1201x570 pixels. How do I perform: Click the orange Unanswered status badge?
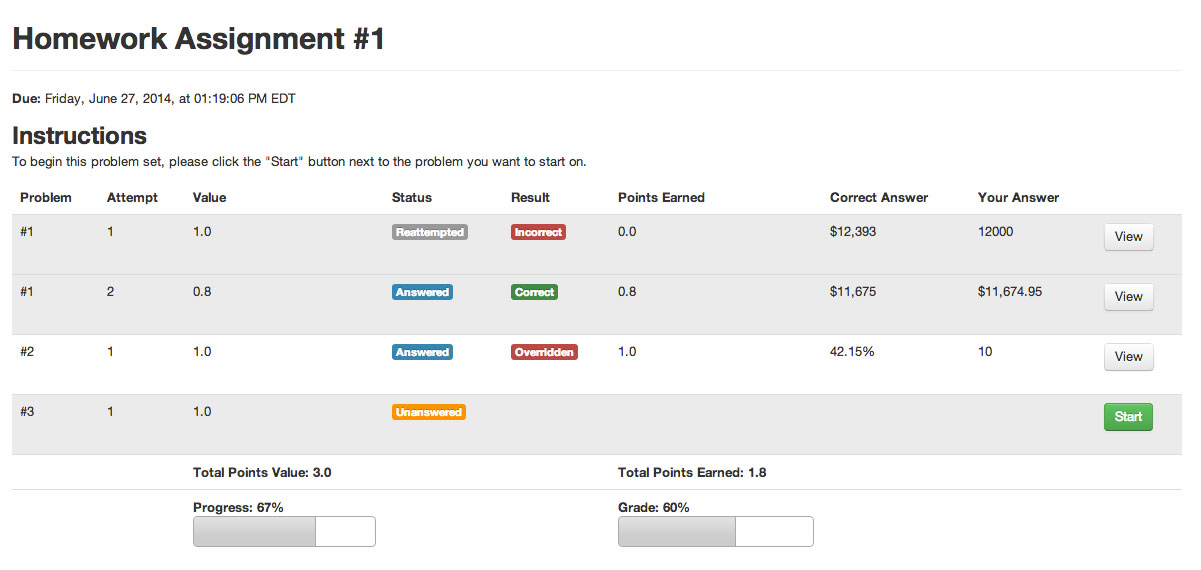point(429,412)
